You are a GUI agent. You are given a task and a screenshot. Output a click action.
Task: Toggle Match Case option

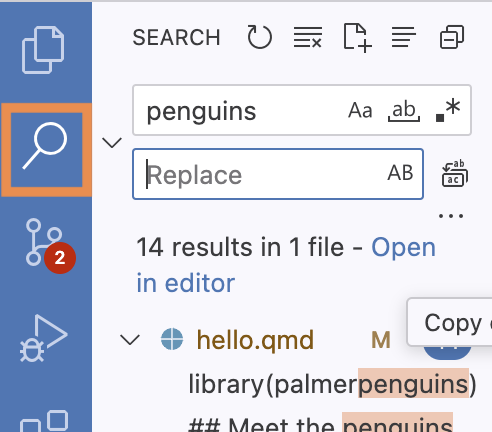(360, 110)
